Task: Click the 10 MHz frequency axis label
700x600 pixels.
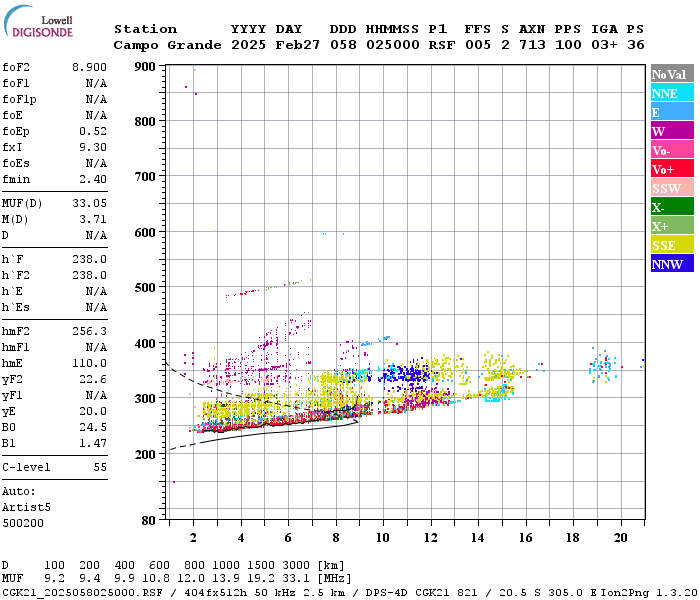Action: pyautogui.click(x=383, y=538)
